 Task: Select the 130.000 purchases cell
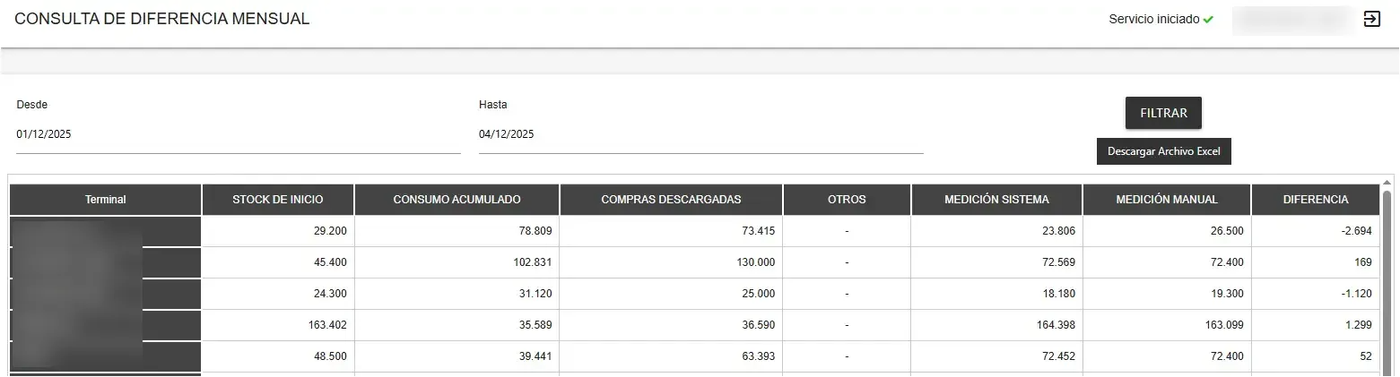(x=671, y=262)
